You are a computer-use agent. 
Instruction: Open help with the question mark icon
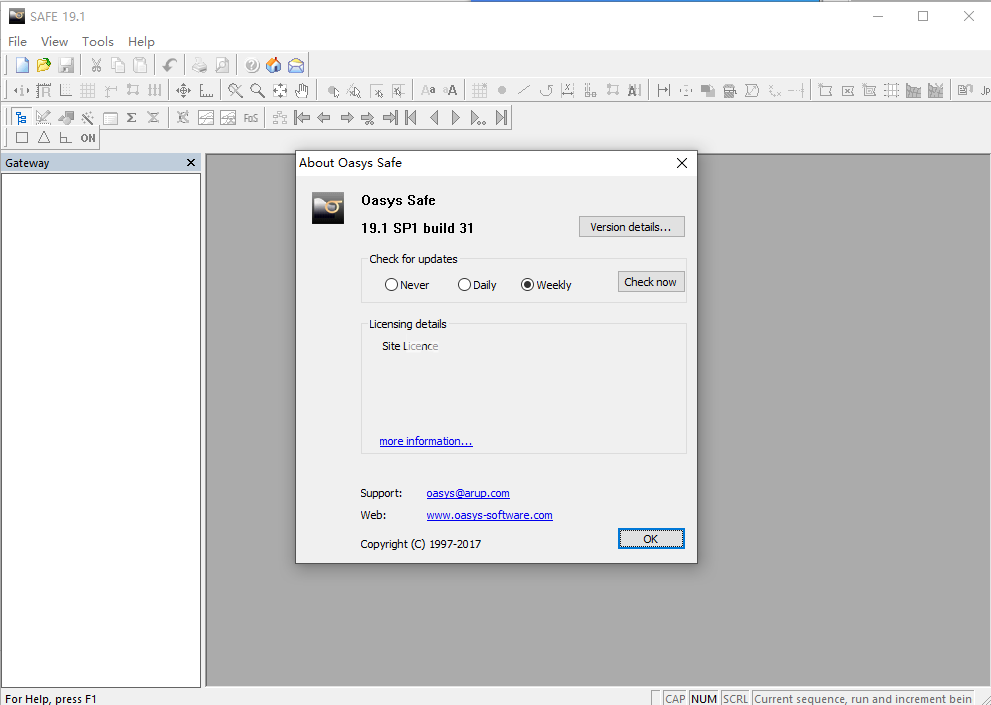click(x=252, y=65)
